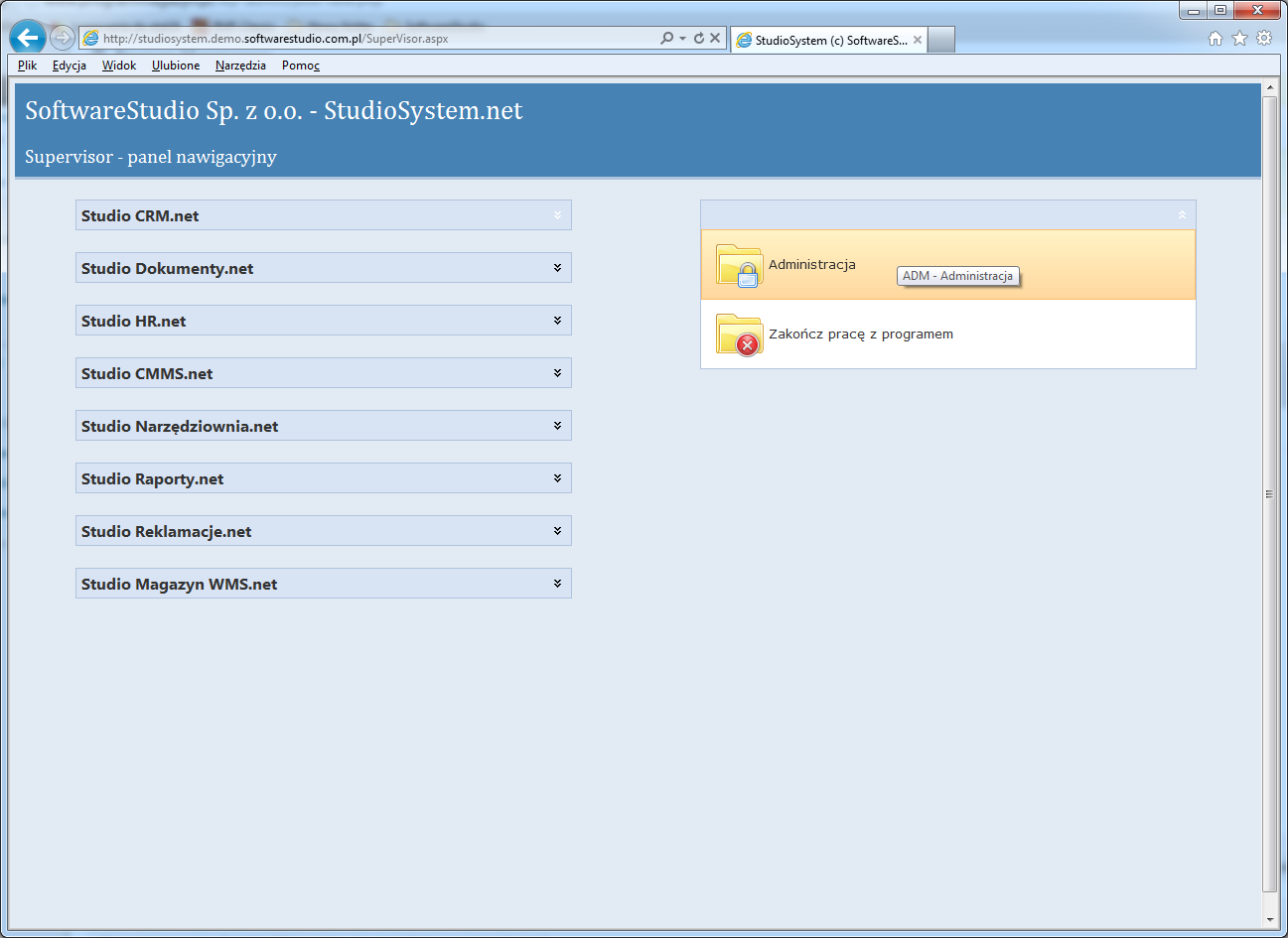Select the StudioSystem (c) SoftwareS... tab
The width and height of the screenshot is (1288, 938).
click(x=830, y=40)
